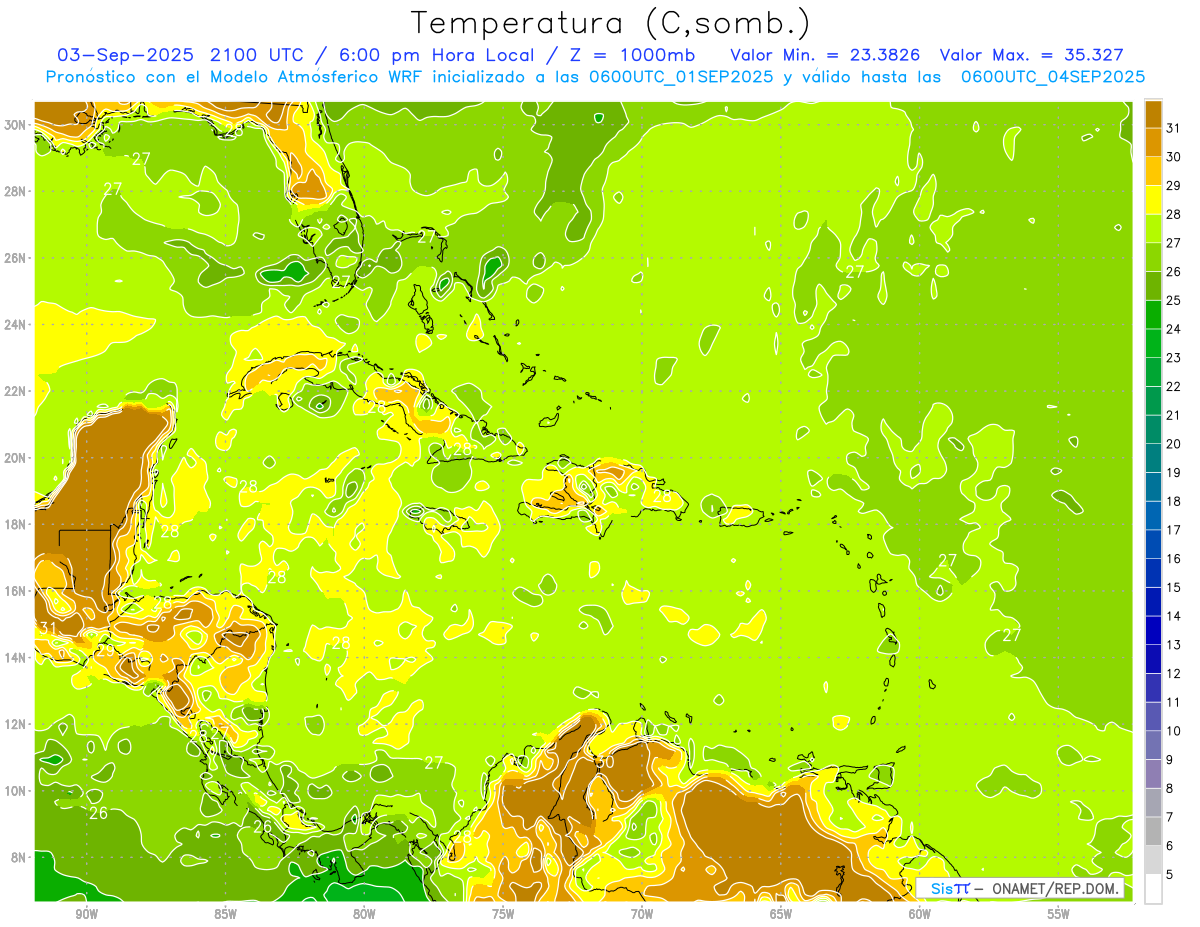1200x927 pixels.
Task: Click the '31' legend value
Action: coord(1174,128)
